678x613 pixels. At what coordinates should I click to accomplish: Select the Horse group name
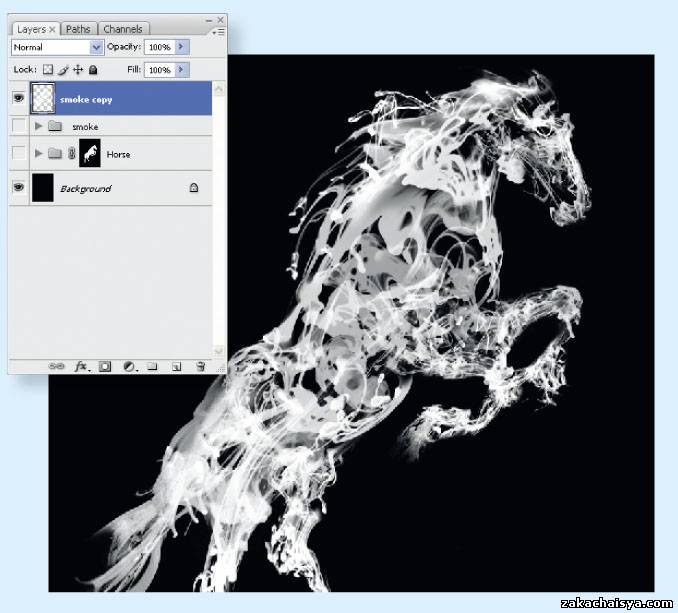tap(118, 154)
